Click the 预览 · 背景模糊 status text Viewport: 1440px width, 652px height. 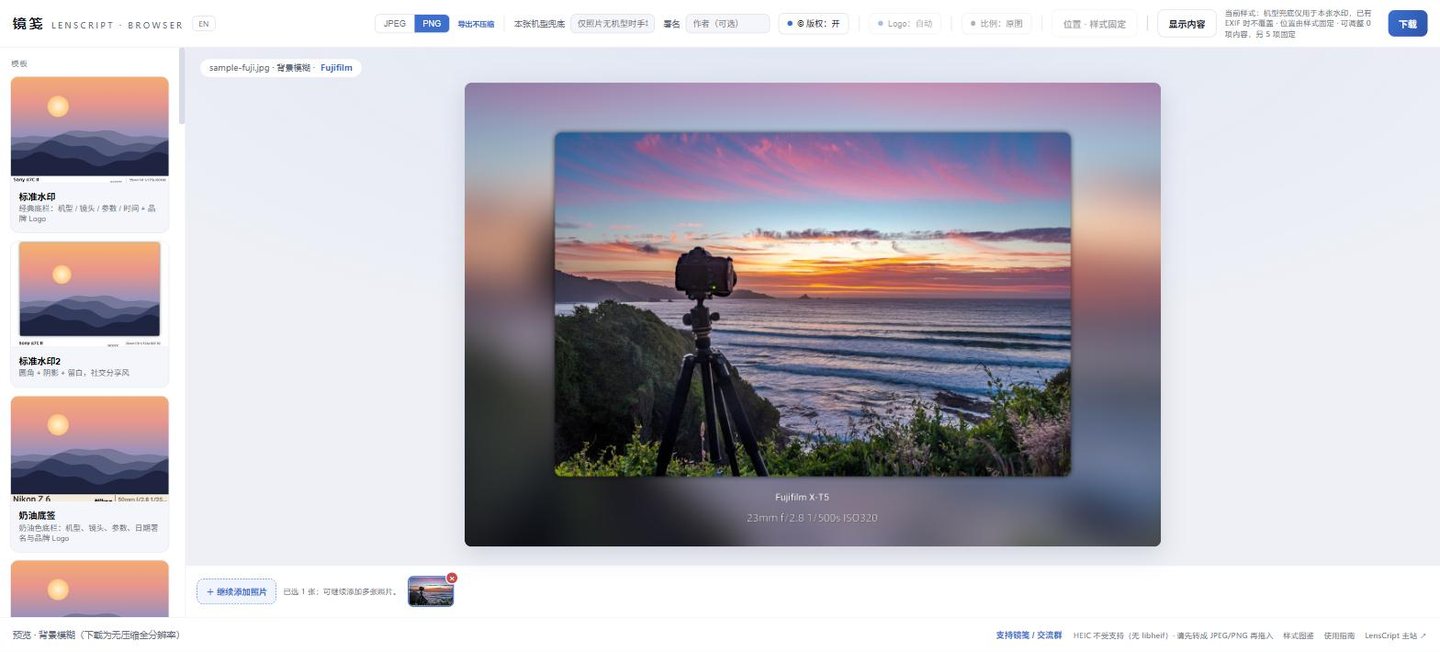tap(96, 635)
